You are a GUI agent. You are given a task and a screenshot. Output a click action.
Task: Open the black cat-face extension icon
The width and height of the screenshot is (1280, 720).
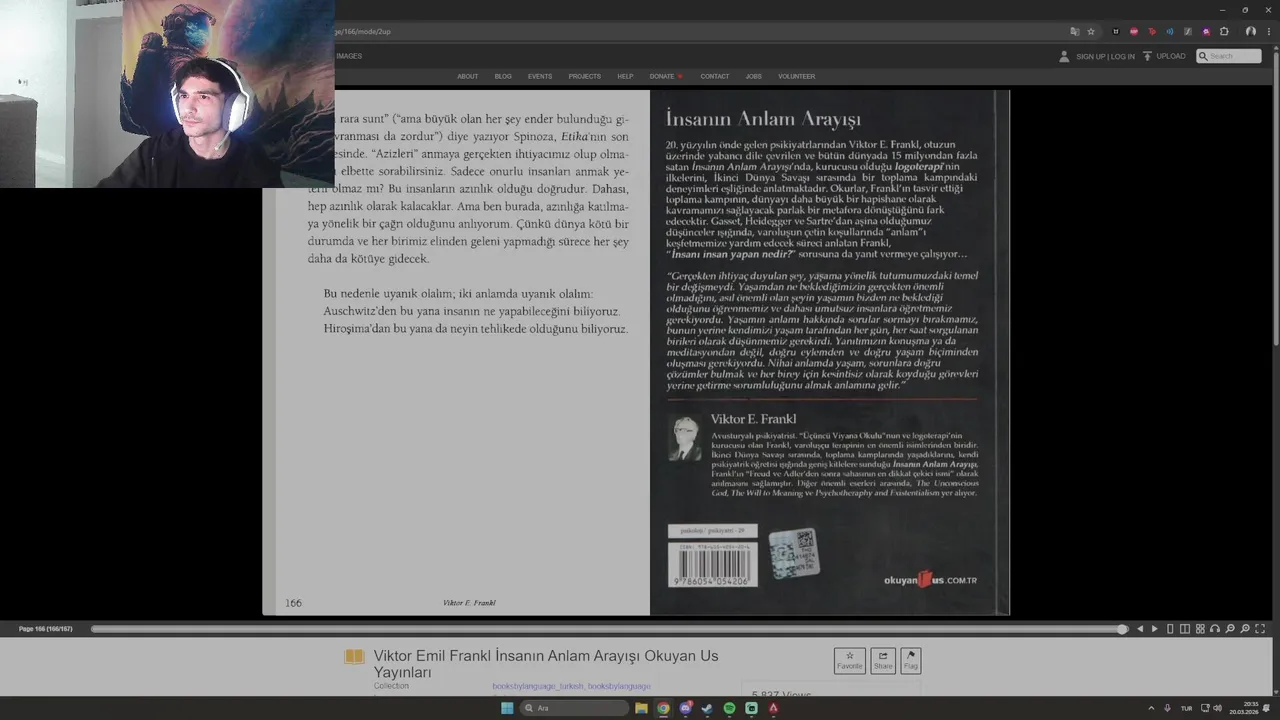pyautogui.click(x=1116, y=31)
